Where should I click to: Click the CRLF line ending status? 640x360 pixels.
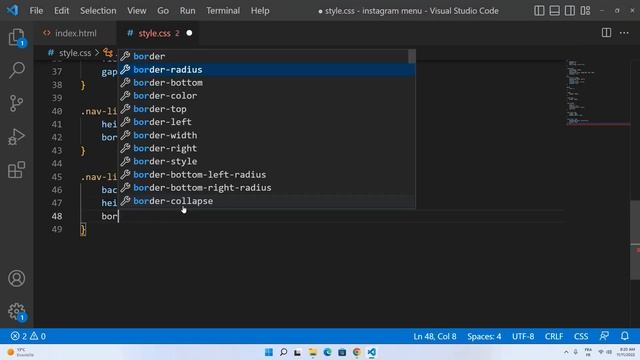click(x=553, y=336)
